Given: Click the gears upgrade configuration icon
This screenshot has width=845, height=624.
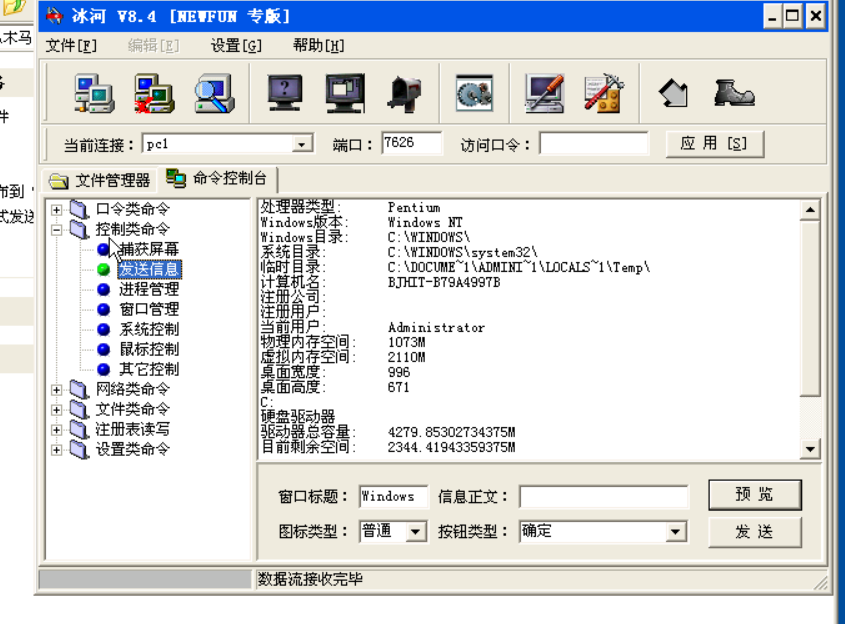Looking at the screenshot, I should 474,93.
